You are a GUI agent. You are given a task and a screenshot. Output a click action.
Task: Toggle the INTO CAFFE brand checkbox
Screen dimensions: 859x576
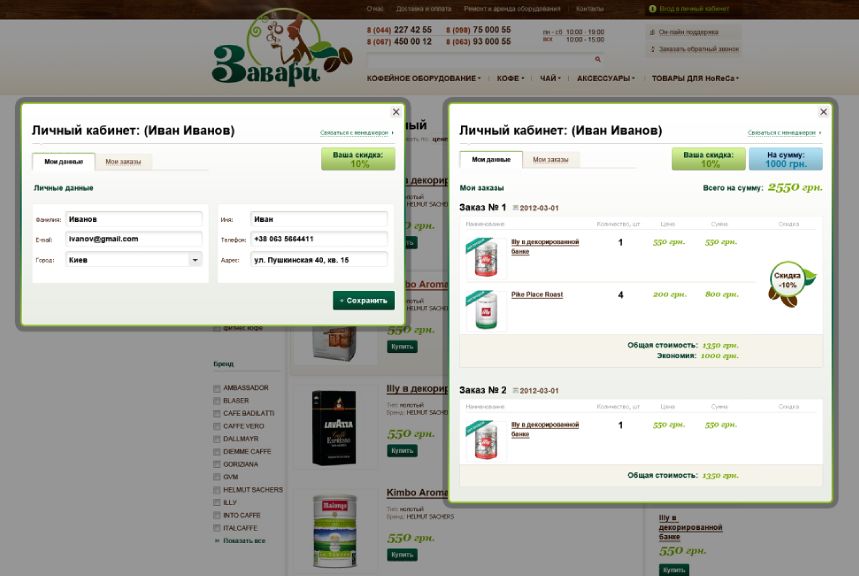point(217,516)
